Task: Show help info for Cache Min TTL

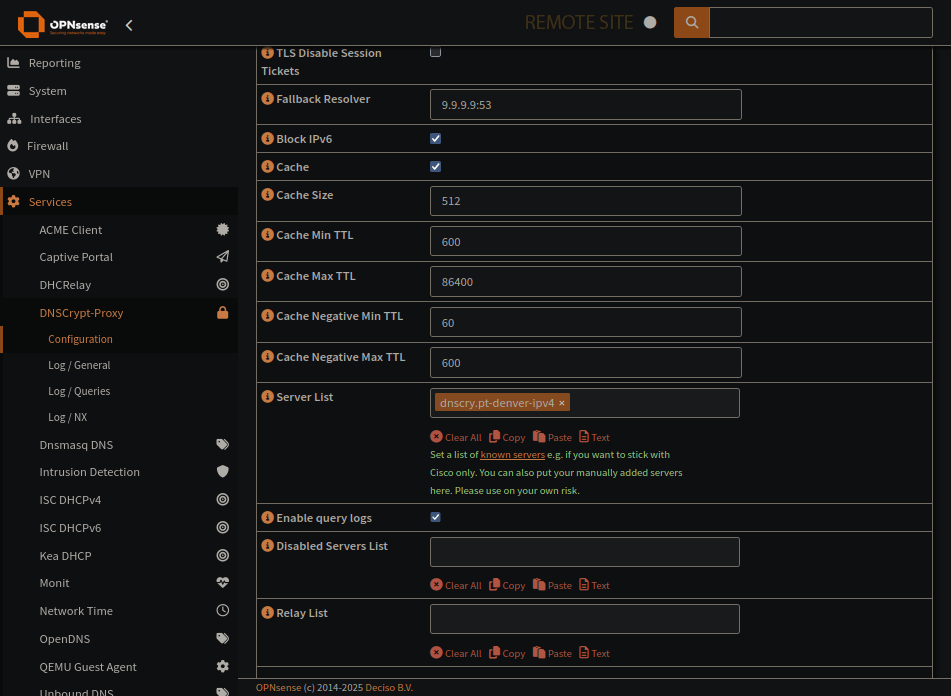Action: [267, 234]
